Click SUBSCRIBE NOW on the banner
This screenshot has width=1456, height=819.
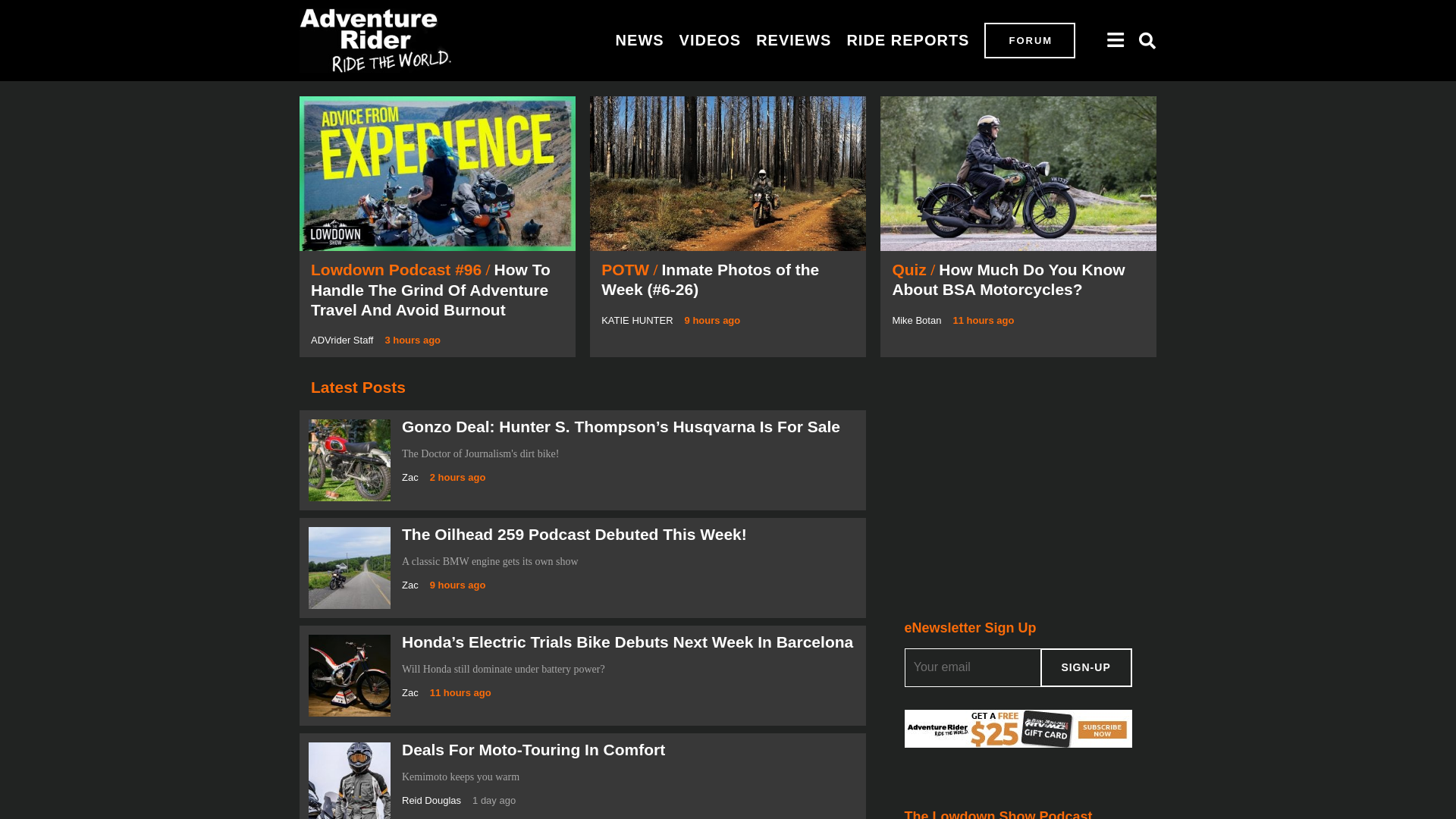[1103, 730]
